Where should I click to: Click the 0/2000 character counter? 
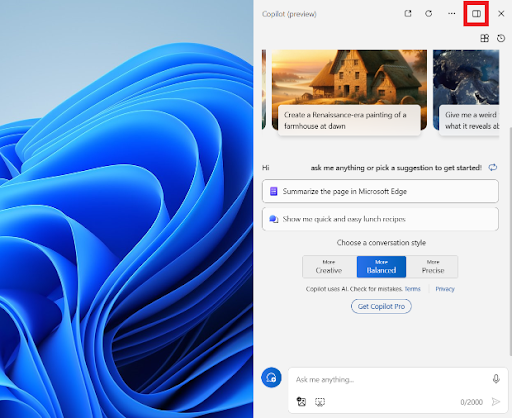[471, 402]
